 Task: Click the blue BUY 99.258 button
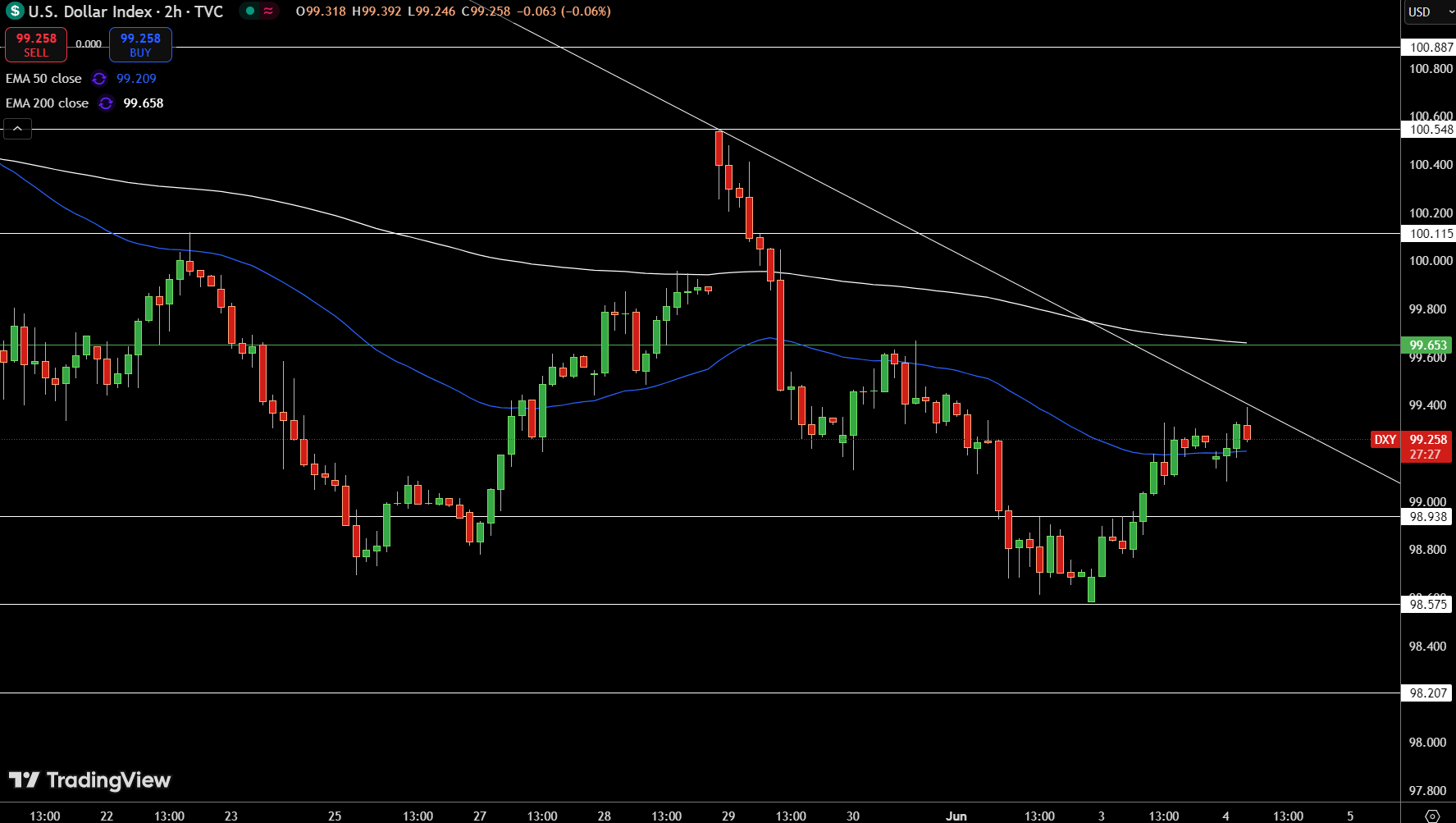click(140, 44)
